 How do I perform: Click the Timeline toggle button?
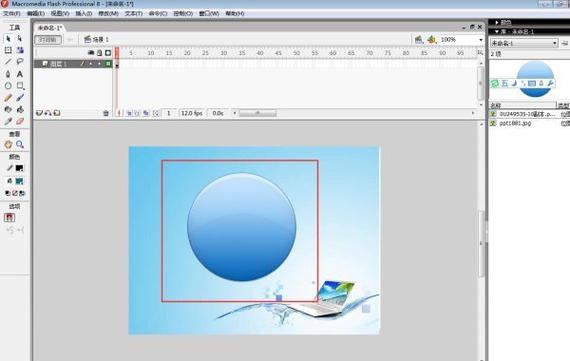(x=48, y=40)
